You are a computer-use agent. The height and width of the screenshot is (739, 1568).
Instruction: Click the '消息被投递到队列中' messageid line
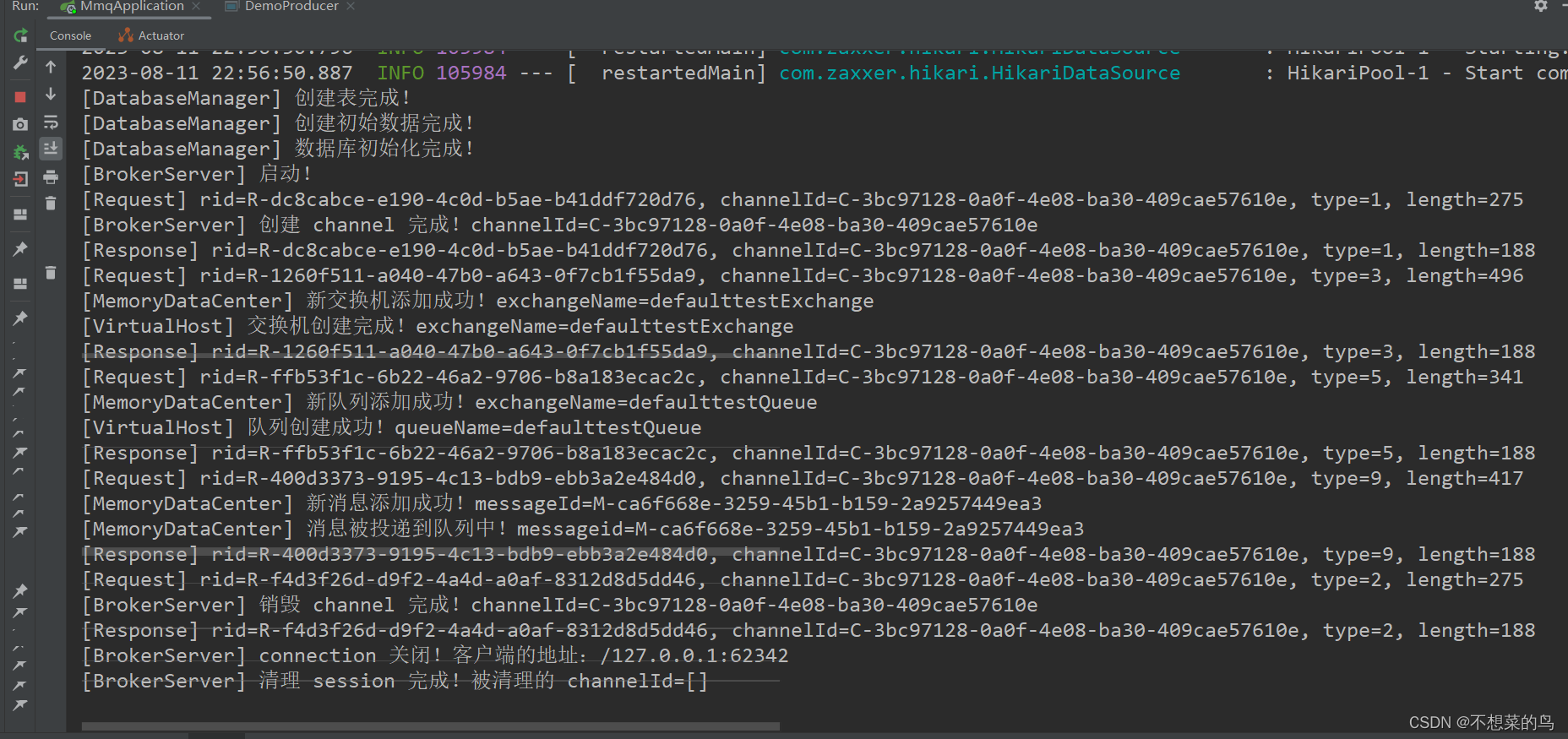[x=583, y=529]
